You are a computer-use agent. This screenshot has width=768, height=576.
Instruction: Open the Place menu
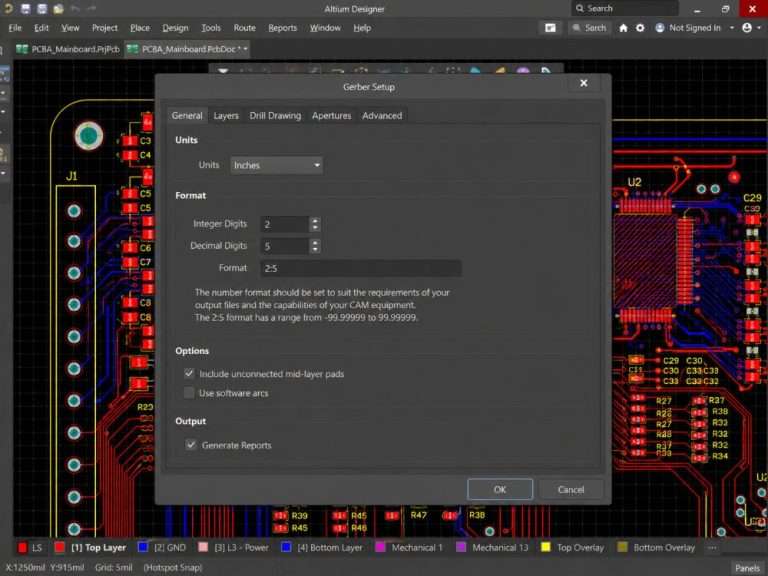tap(140, 28)
